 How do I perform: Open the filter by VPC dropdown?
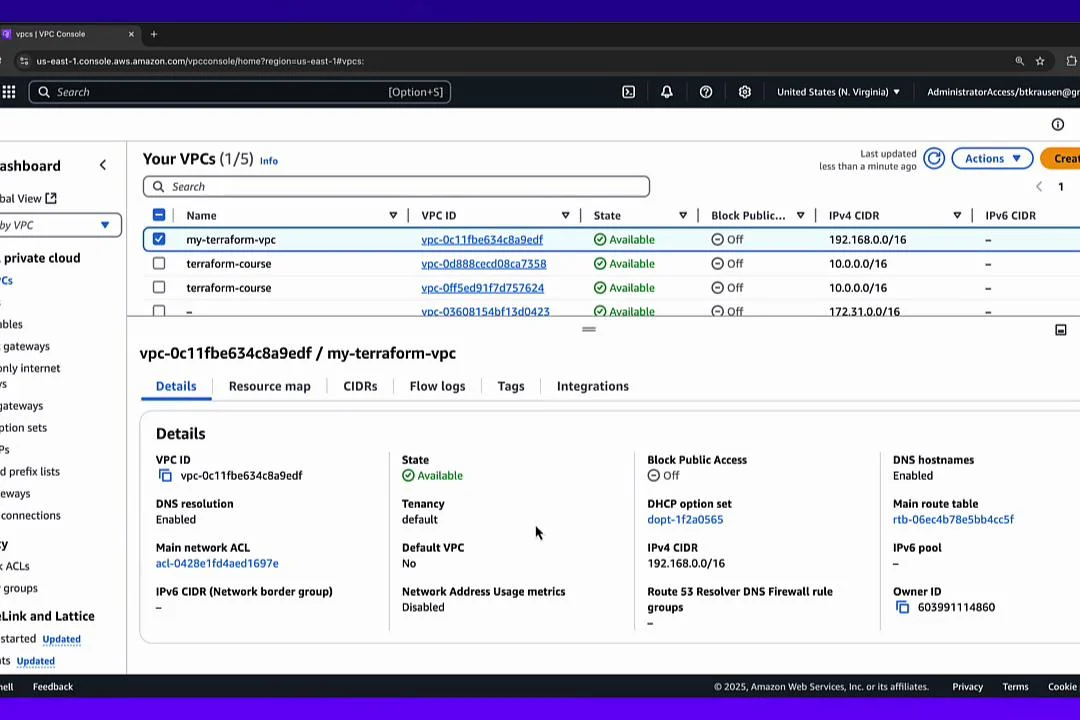pos(59,225)
